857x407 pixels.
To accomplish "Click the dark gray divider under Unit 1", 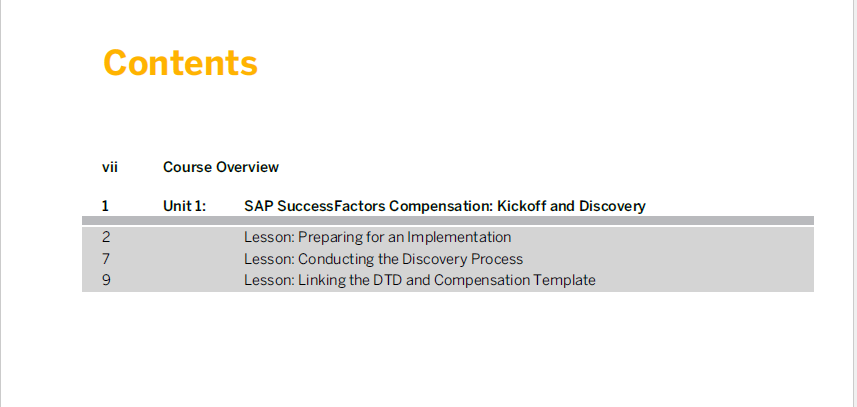I will (448, 220).
